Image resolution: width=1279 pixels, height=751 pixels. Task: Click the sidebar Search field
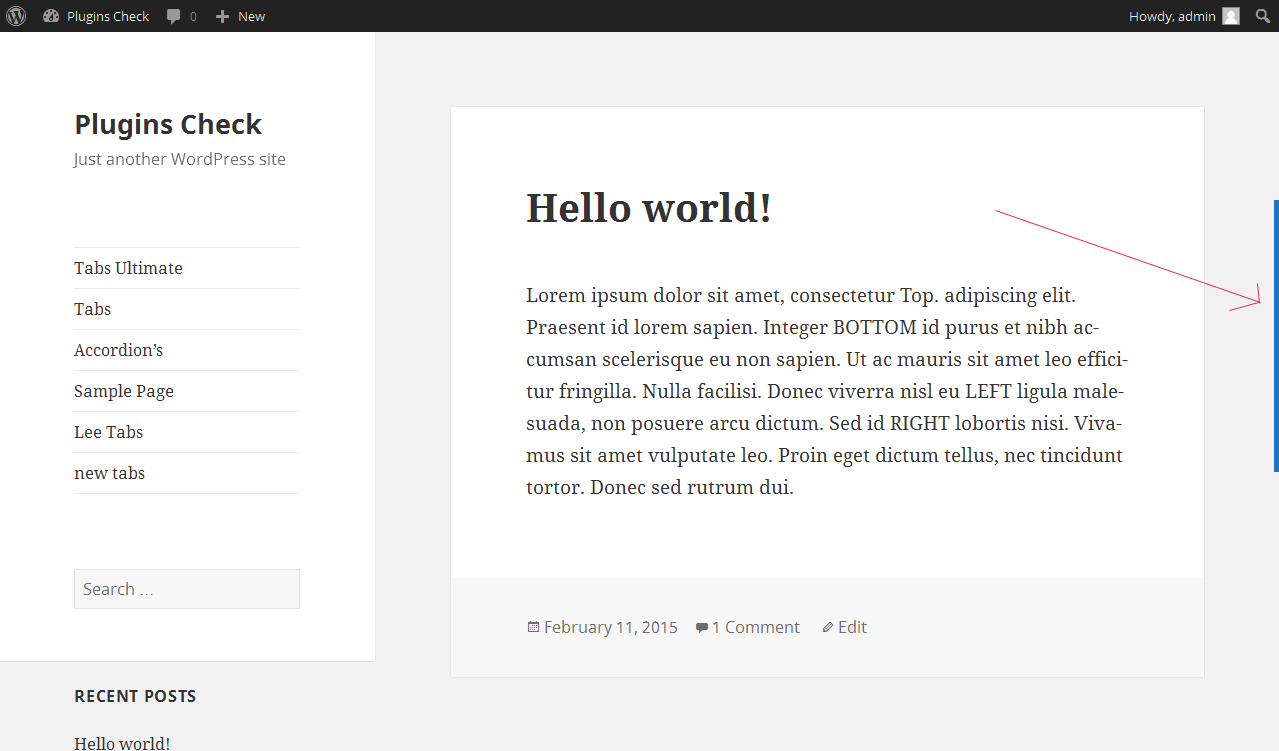point(187,589)
